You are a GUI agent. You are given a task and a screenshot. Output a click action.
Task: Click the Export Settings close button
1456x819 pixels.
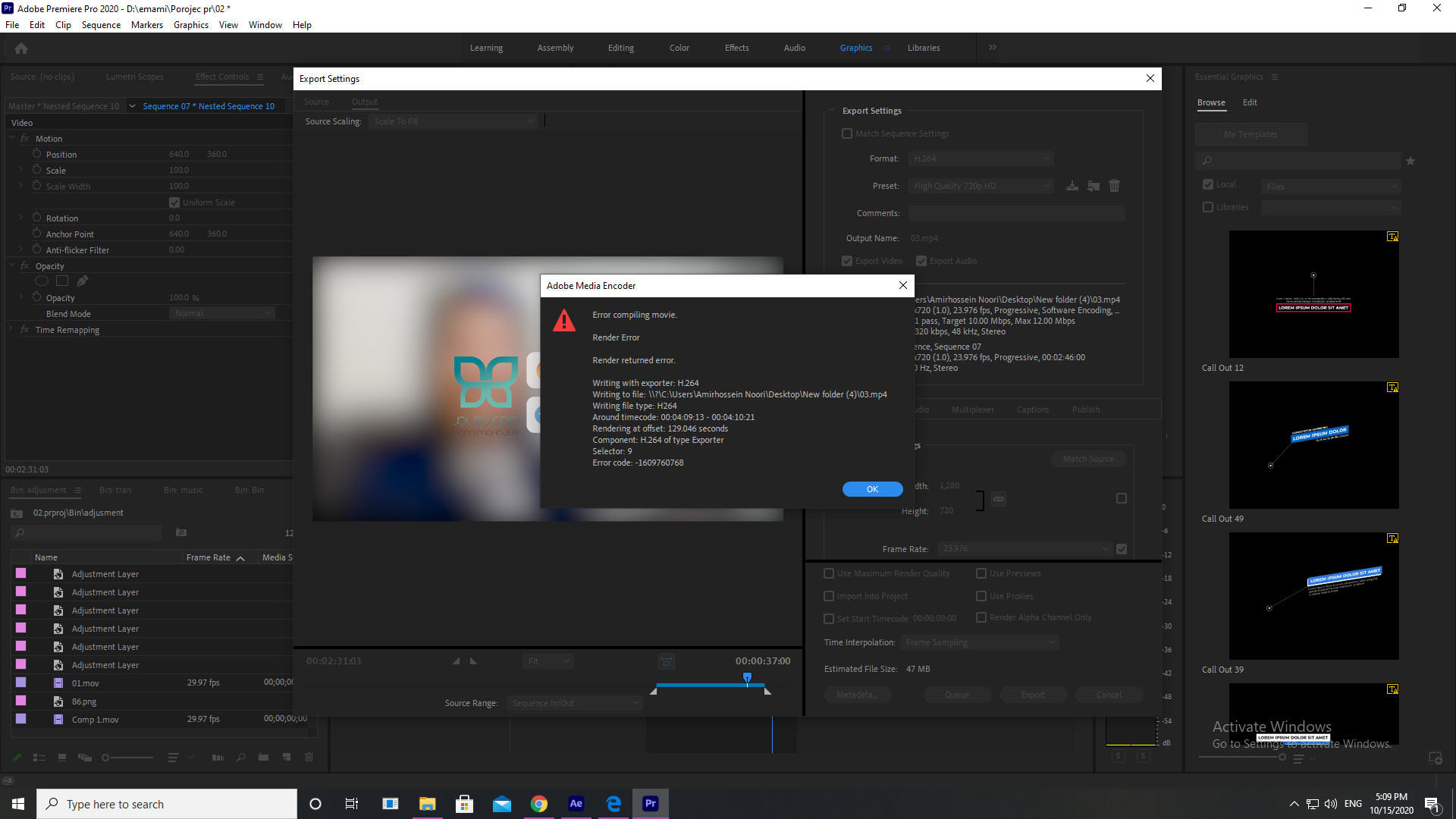(x=1149, y=78)
